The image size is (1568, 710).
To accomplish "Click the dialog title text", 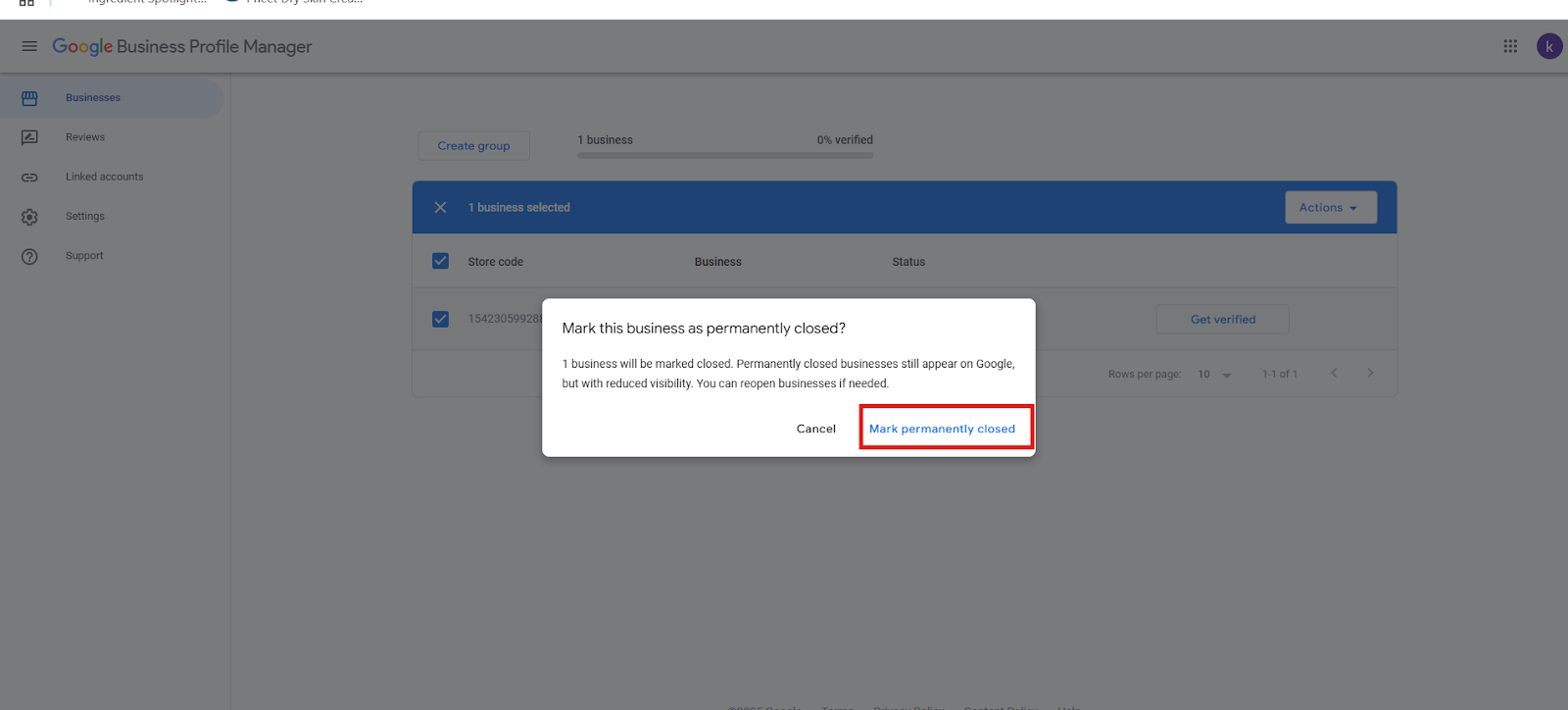I will tap(704, 329).
